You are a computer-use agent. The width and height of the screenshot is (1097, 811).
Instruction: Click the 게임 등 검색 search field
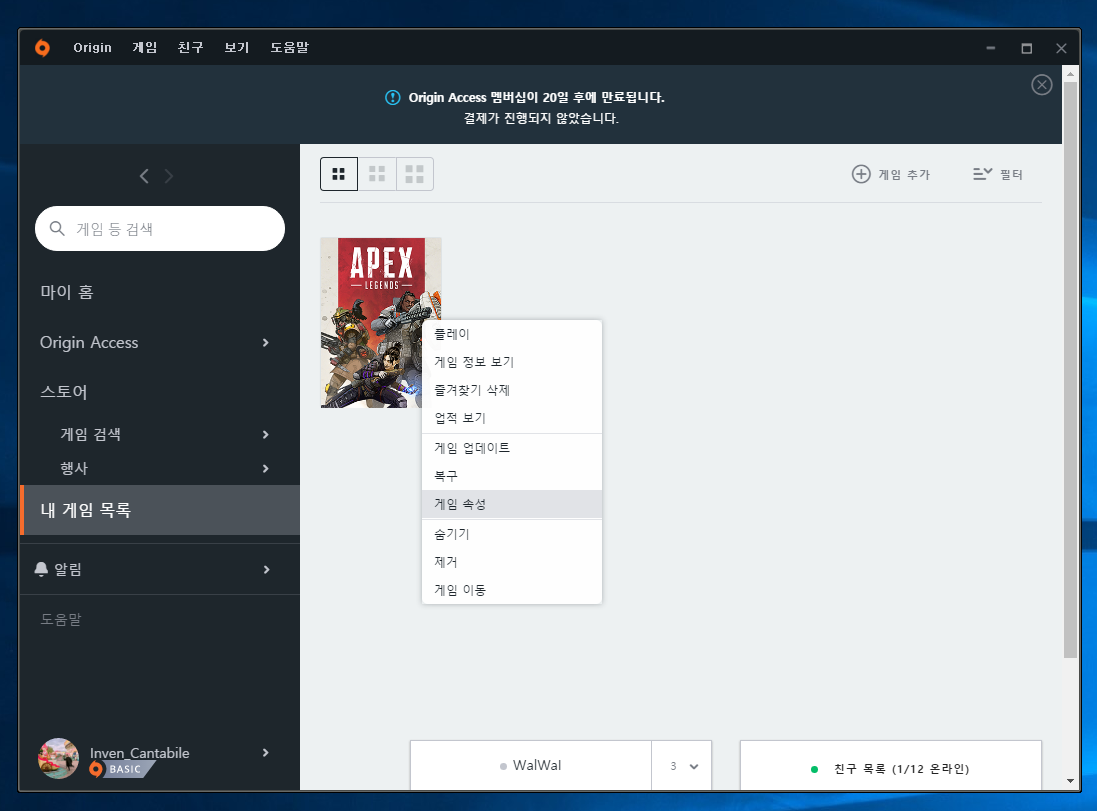[x=160, y=228]
